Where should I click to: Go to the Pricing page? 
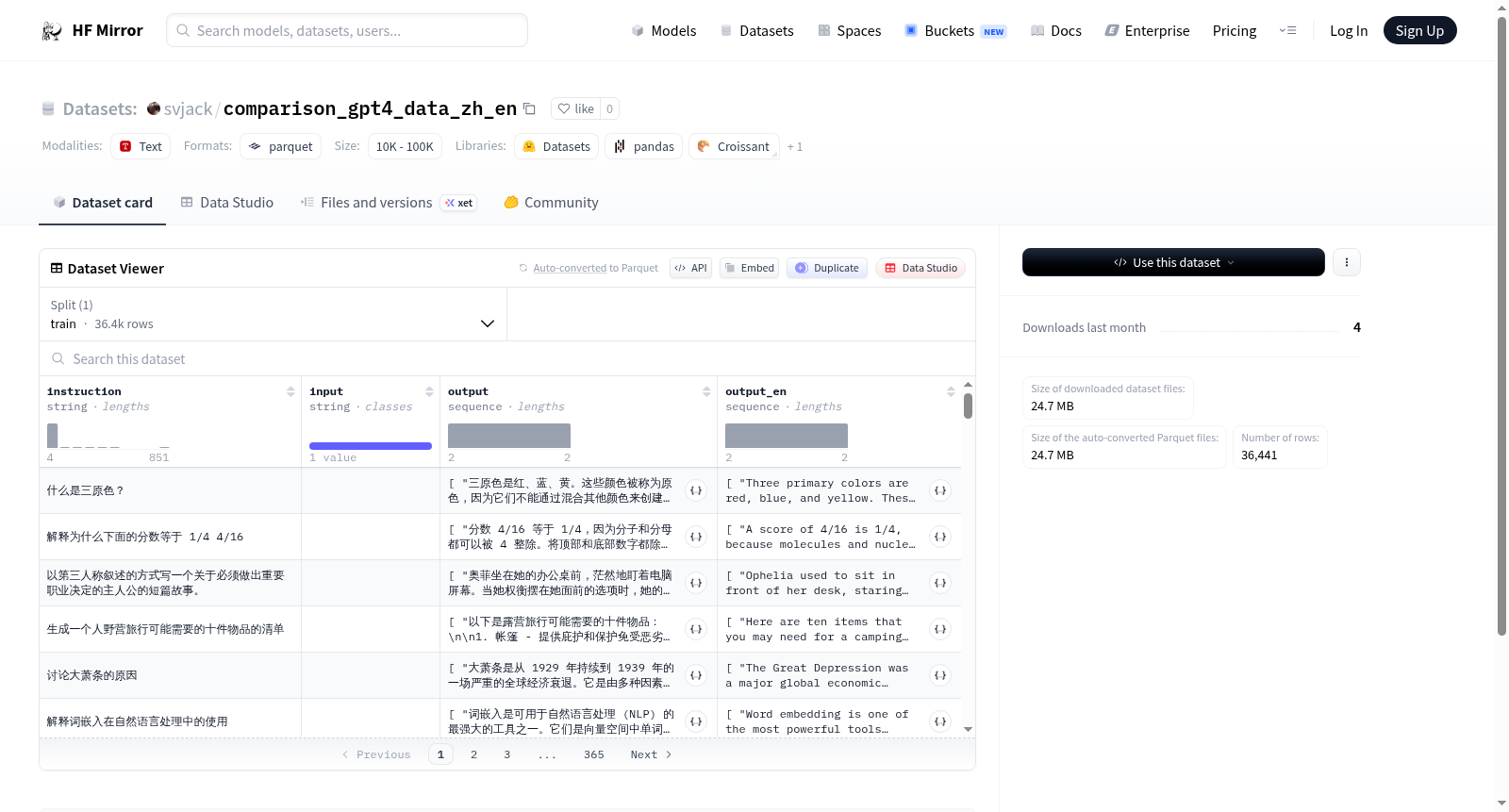pyautogui.click(x=1235, y=30)
